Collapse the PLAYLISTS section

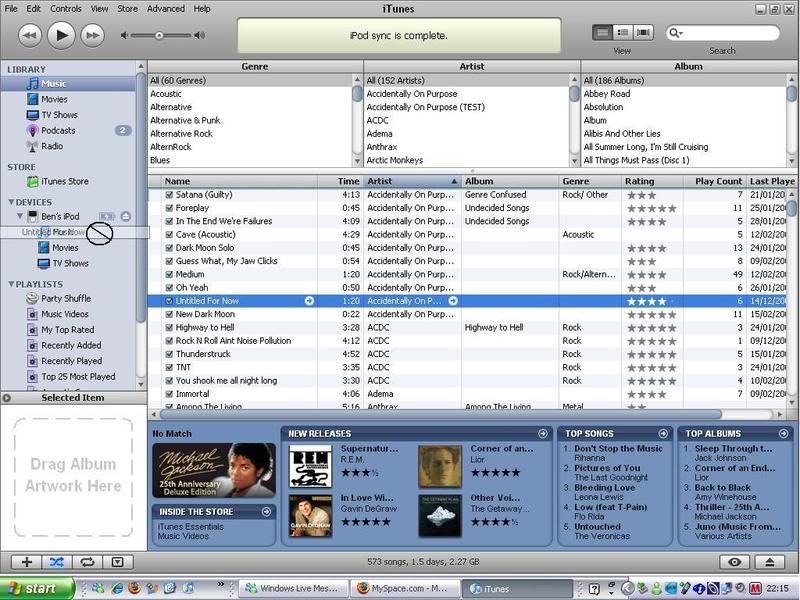[x=11, y=284]
